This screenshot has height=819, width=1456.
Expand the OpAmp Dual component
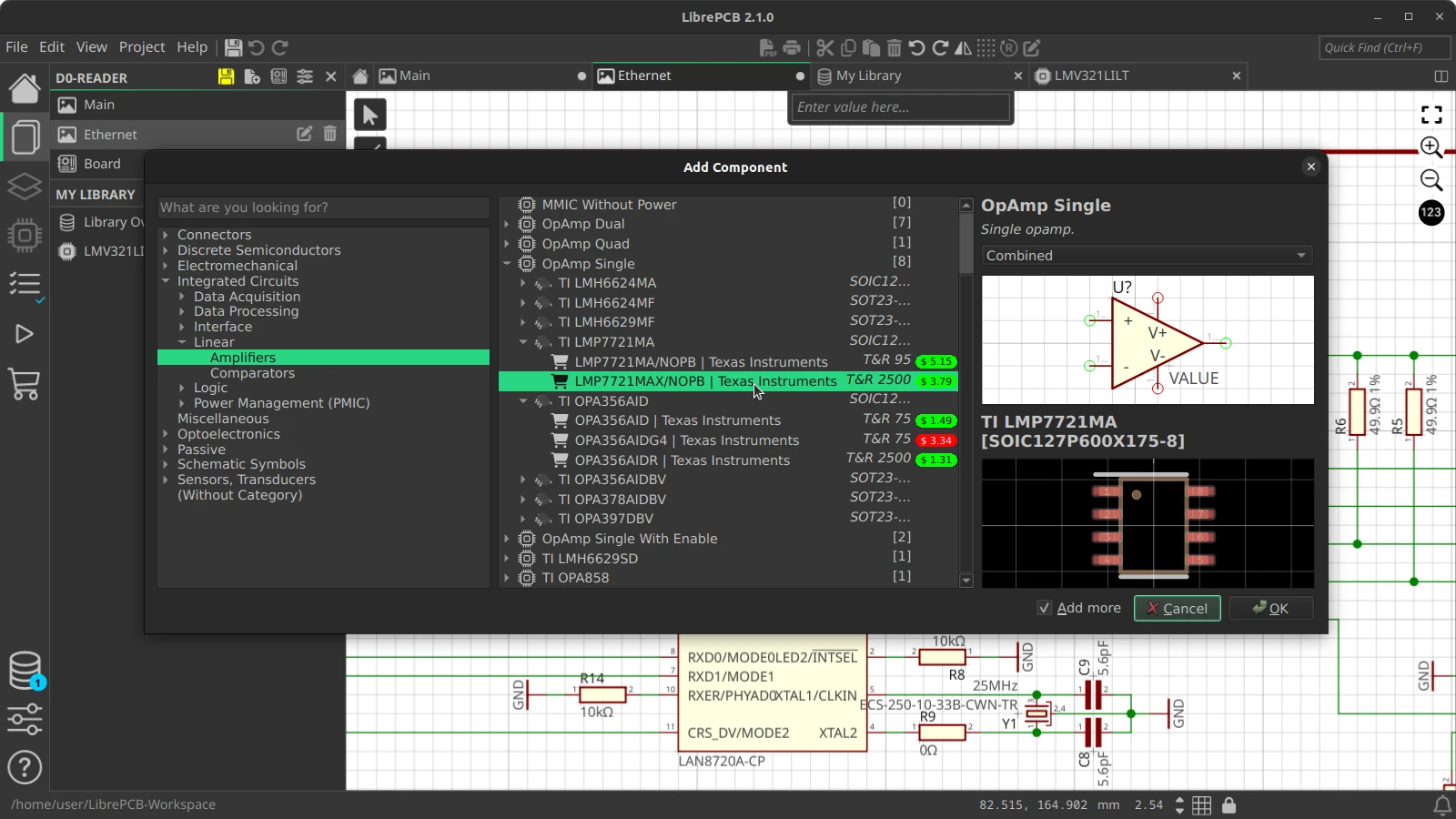(507, 224)
